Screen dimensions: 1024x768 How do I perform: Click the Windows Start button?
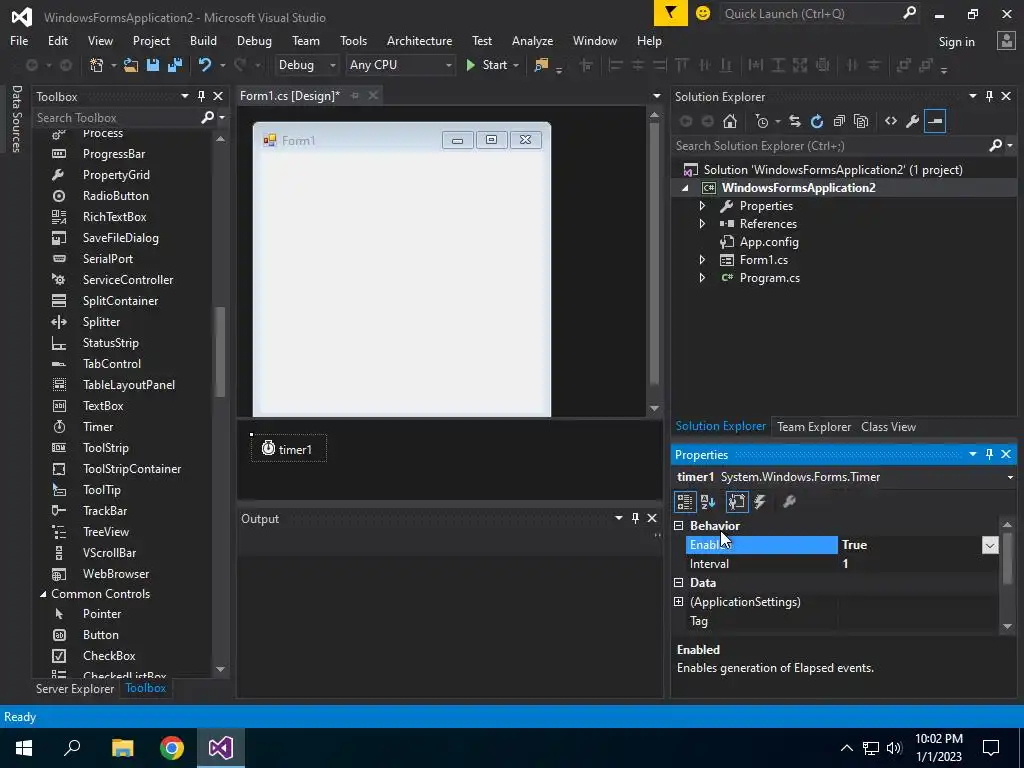point(24,748)
